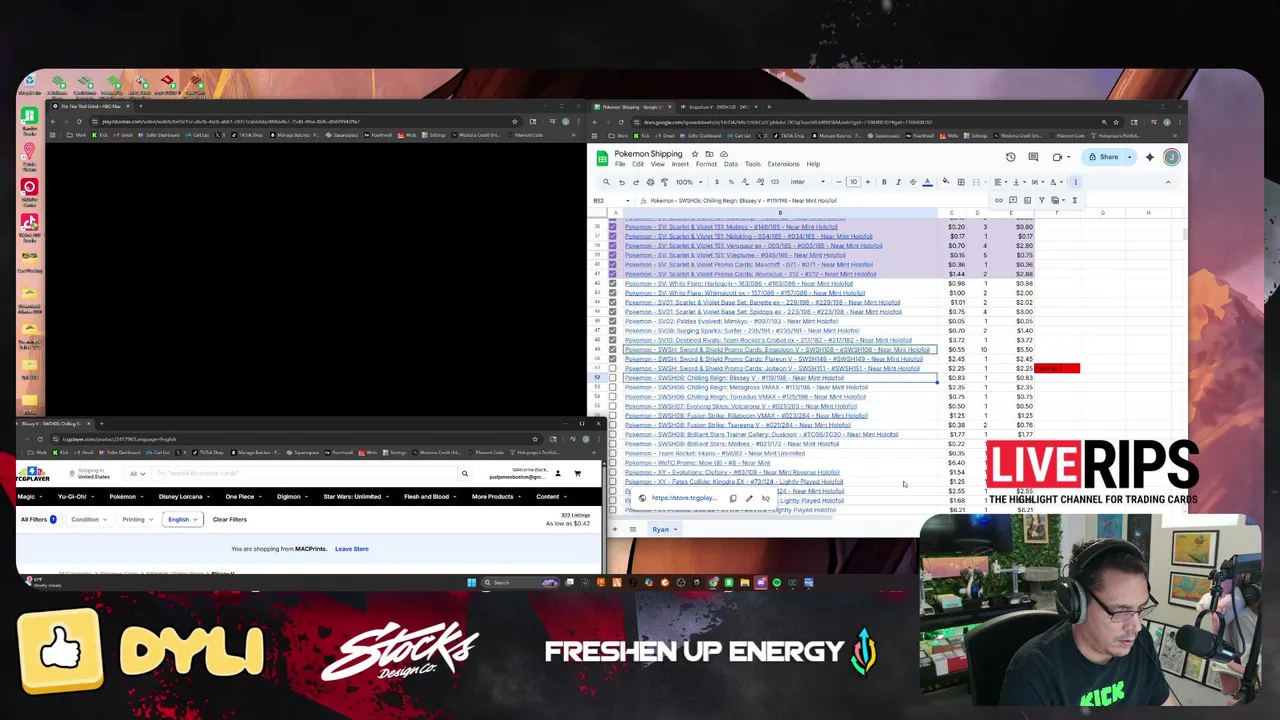Uncheck the box for the Harlequin row
1280x720 pixels.
point(612,283)
